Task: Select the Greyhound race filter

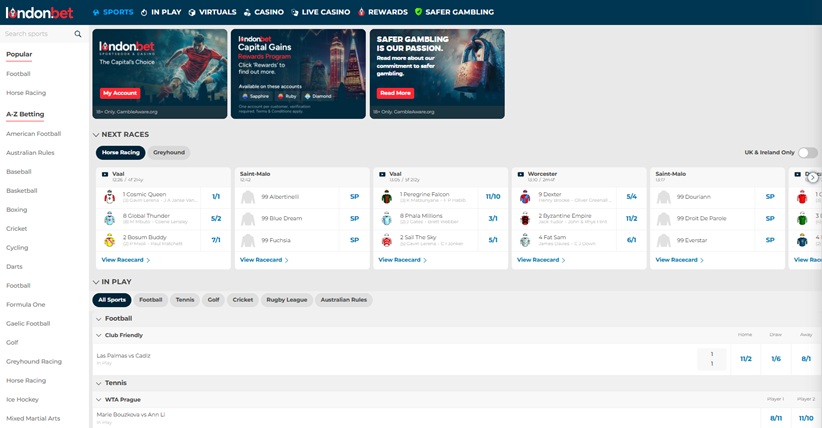Action: click(169, 153)
